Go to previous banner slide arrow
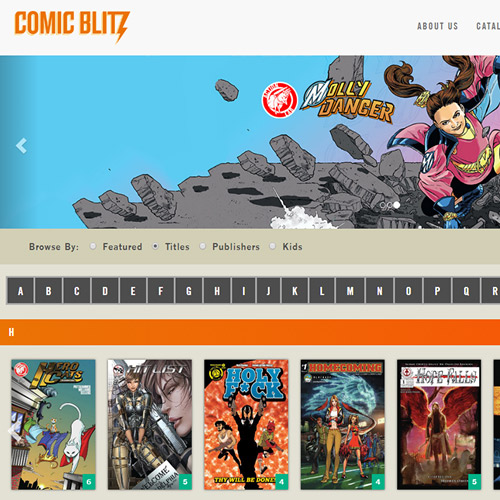 pos(21,146)
